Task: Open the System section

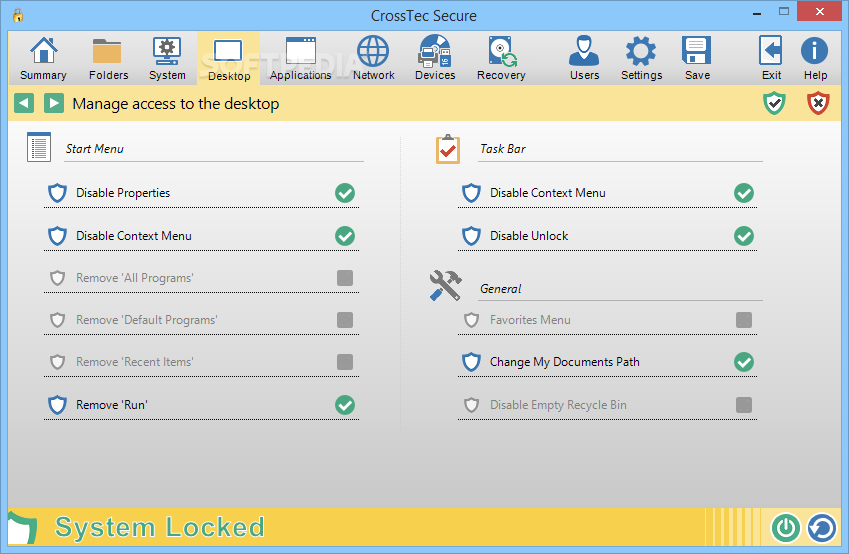Action: pos(167,58)
